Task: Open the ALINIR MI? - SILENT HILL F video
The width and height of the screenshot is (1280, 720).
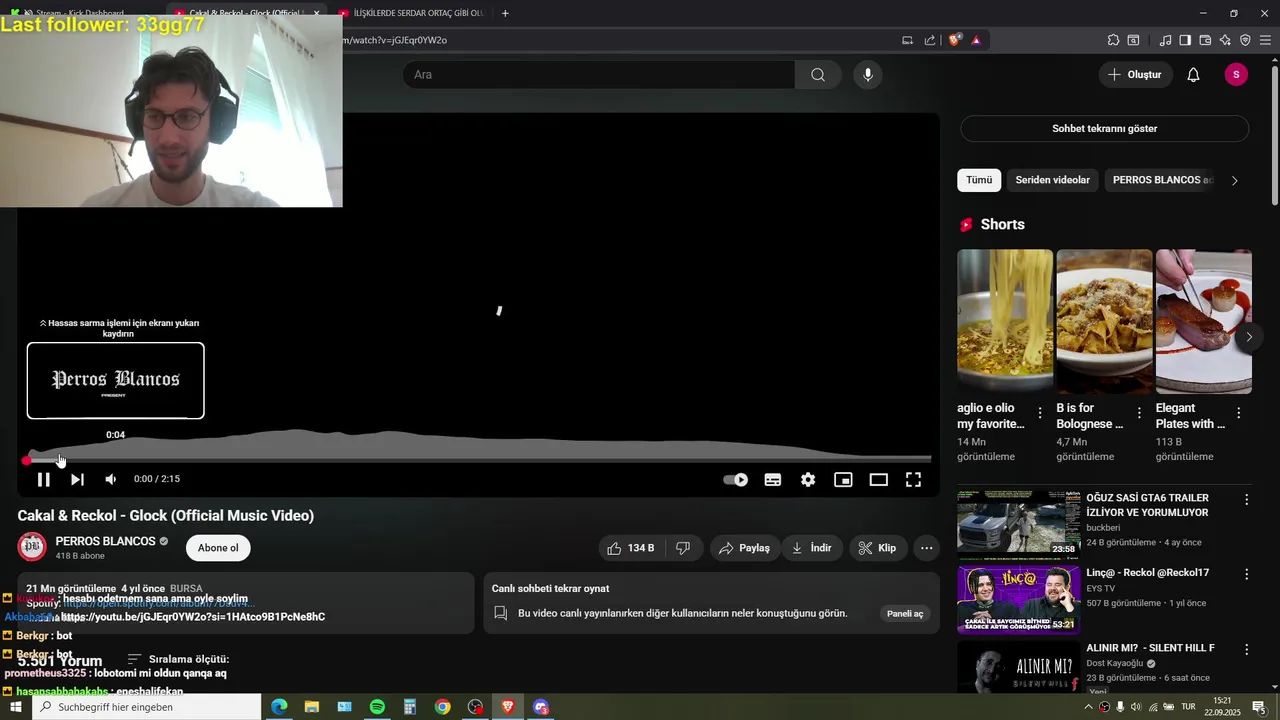Action: (1018, 667)
